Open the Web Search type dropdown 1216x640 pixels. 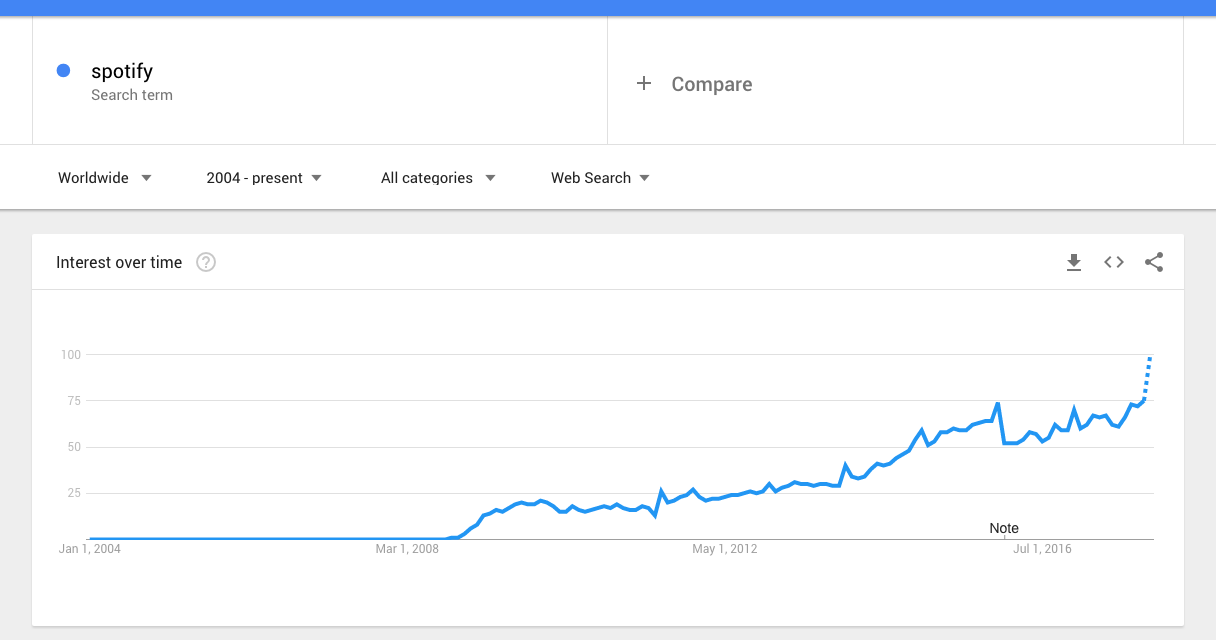[600, 178]
